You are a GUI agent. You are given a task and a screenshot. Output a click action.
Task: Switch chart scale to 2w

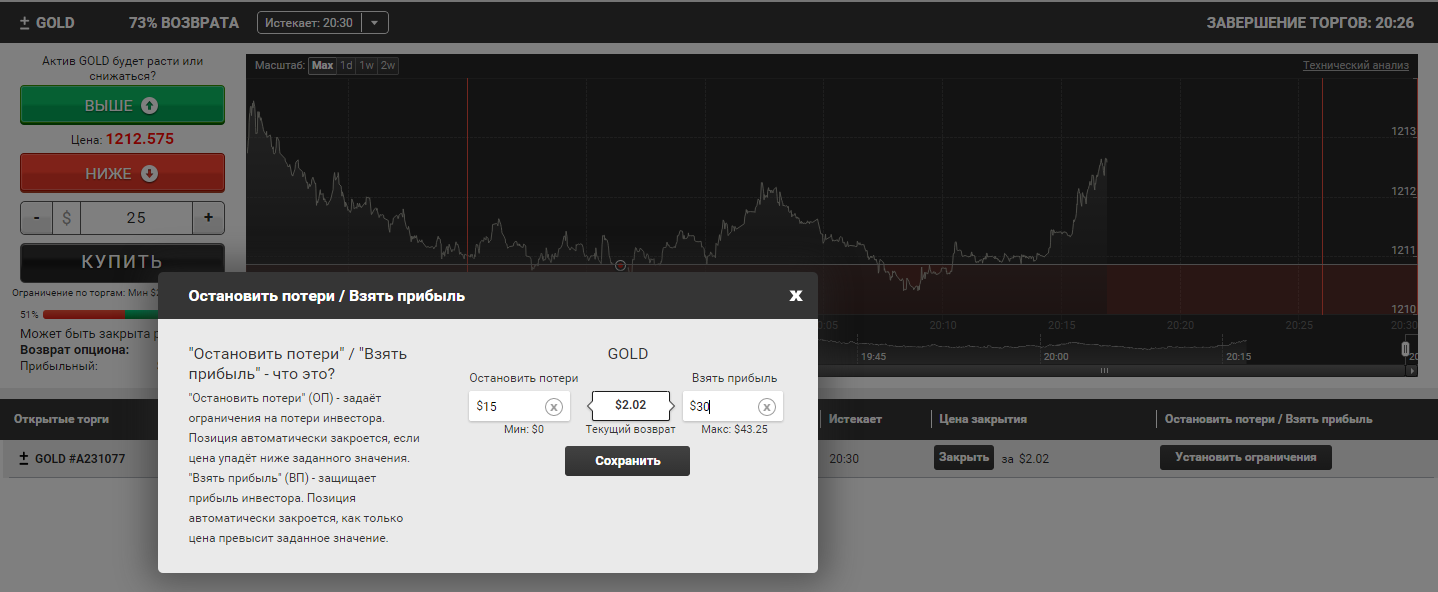pyautogui.click(x=388, y=66)
